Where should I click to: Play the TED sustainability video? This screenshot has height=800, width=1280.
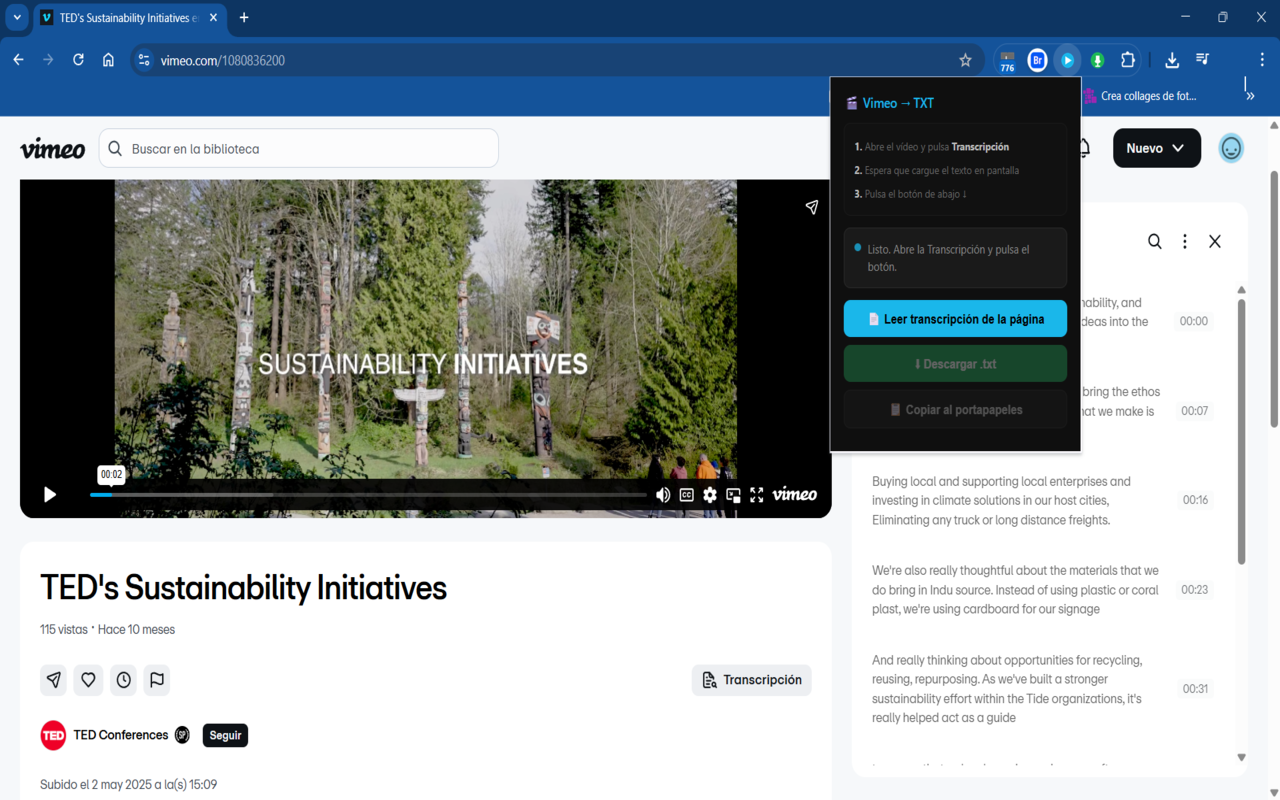[49, 494]
